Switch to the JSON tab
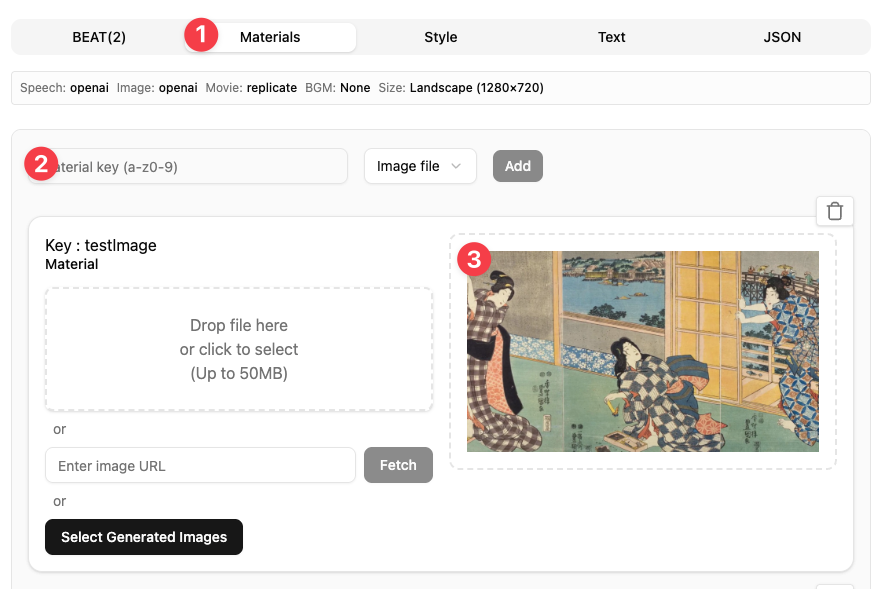The width and height of the screenshot is (875, 589). tap(782, 37)
